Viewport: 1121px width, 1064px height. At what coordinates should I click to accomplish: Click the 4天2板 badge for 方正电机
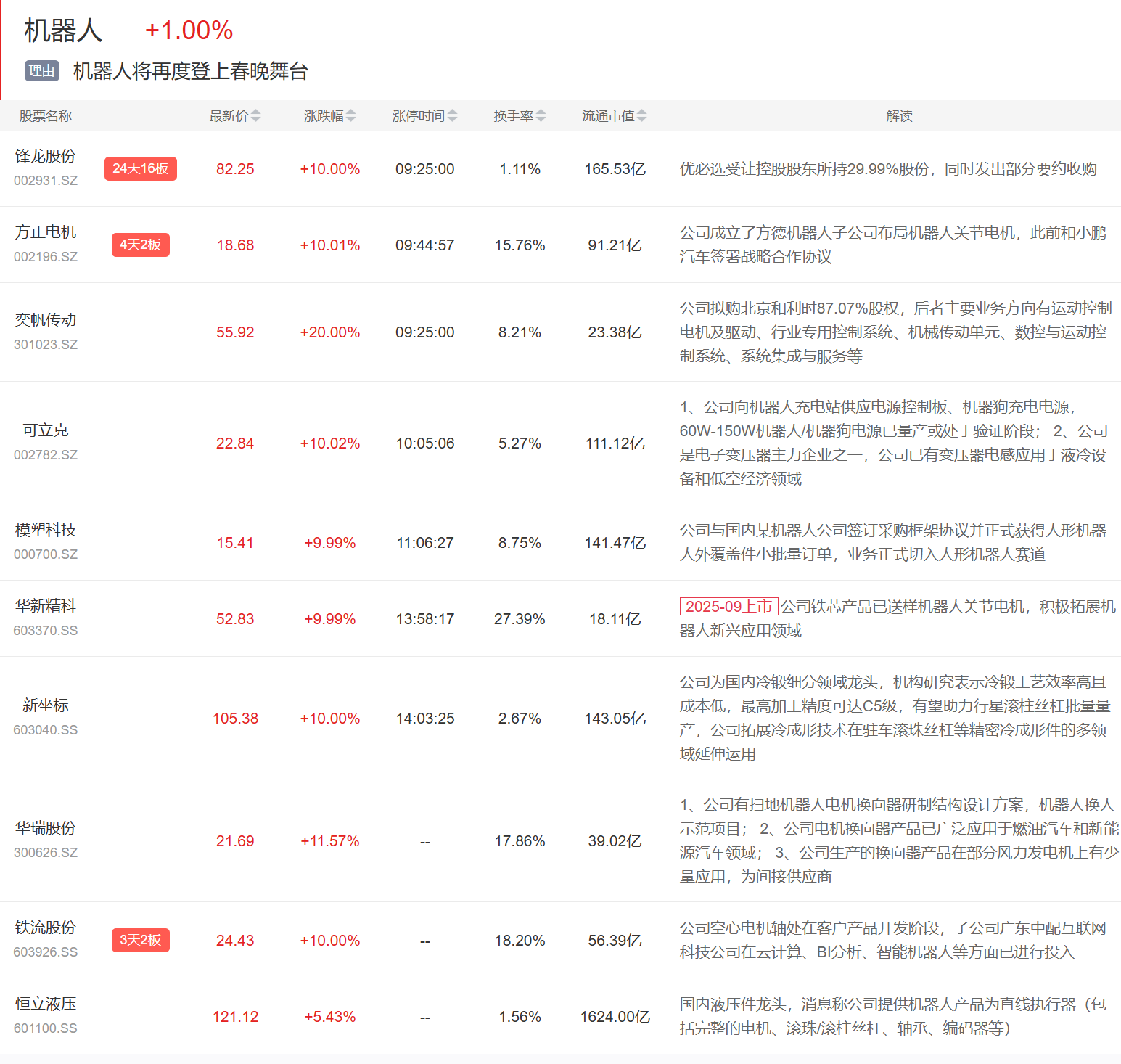coord(140,245)
